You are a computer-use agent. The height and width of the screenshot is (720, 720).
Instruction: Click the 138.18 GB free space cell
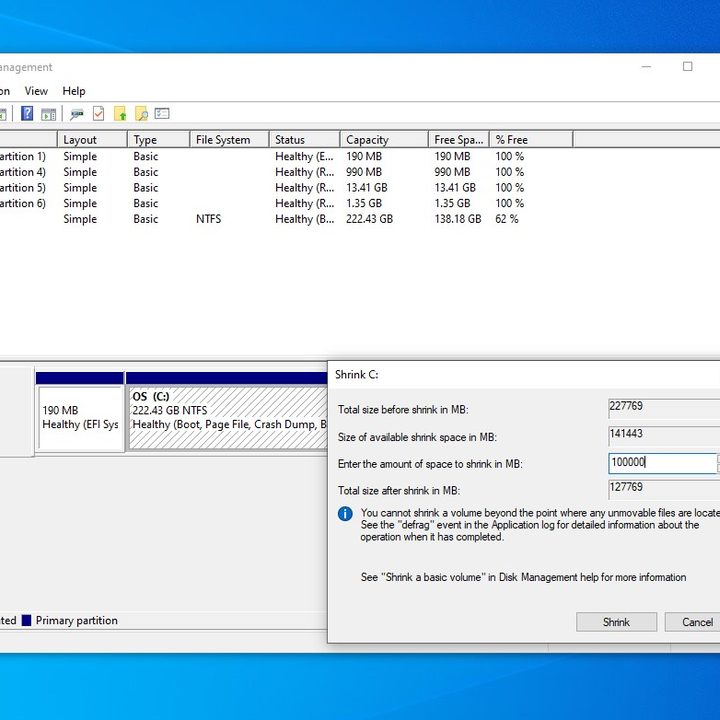pos(458,219)
